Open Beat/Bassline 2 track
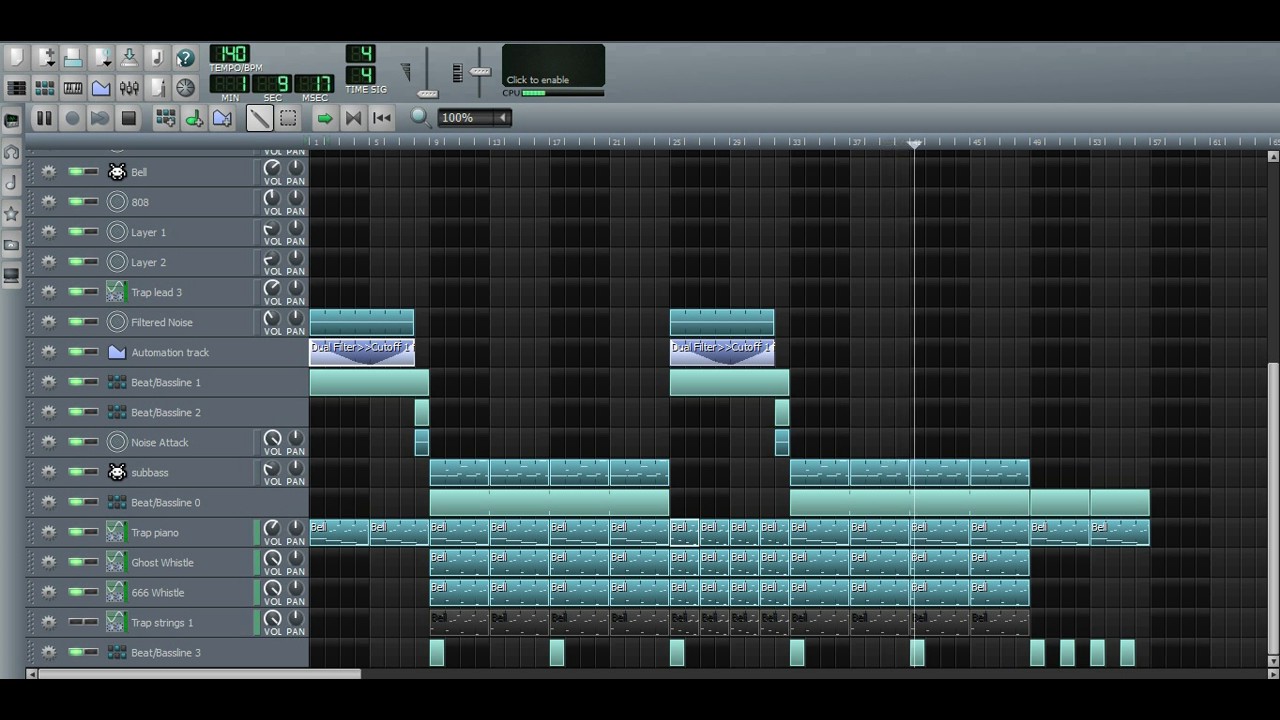1280x720 pixels. [x=180, y=412]
